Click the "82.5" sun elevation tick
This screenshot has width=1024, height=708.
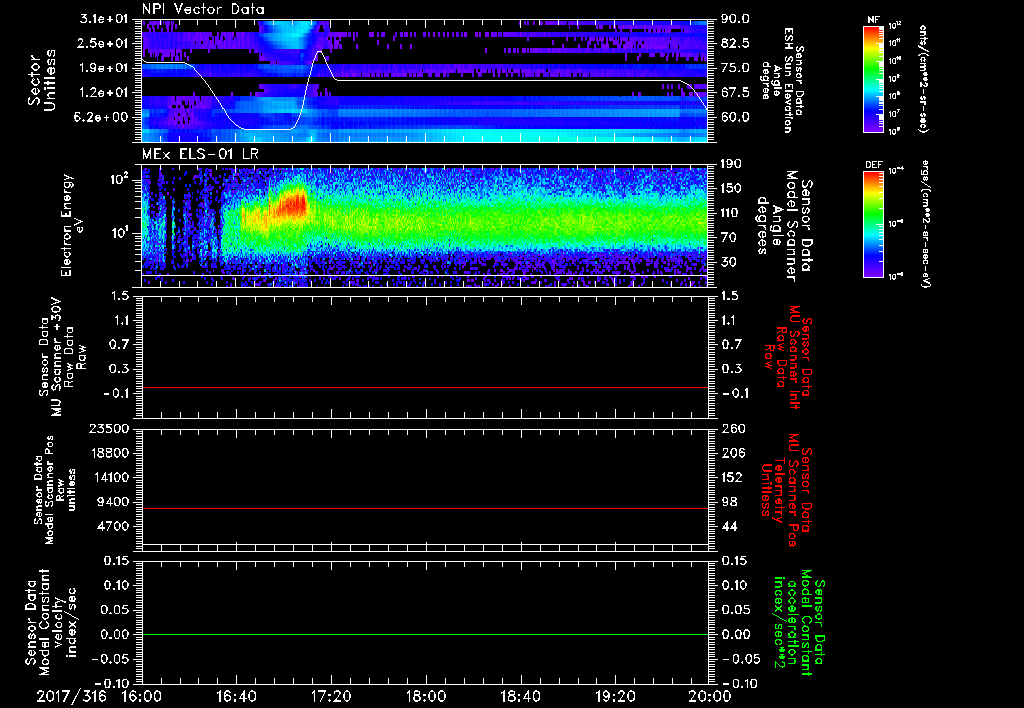coord(735,43)
